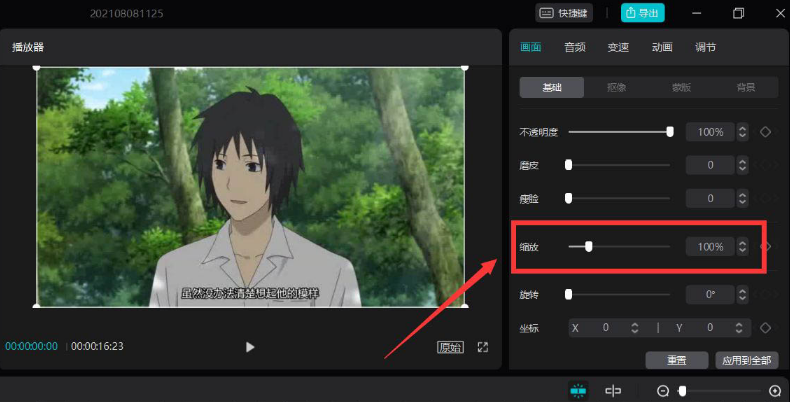Click the 瘦脸 slider handle

tap(568, 198)
